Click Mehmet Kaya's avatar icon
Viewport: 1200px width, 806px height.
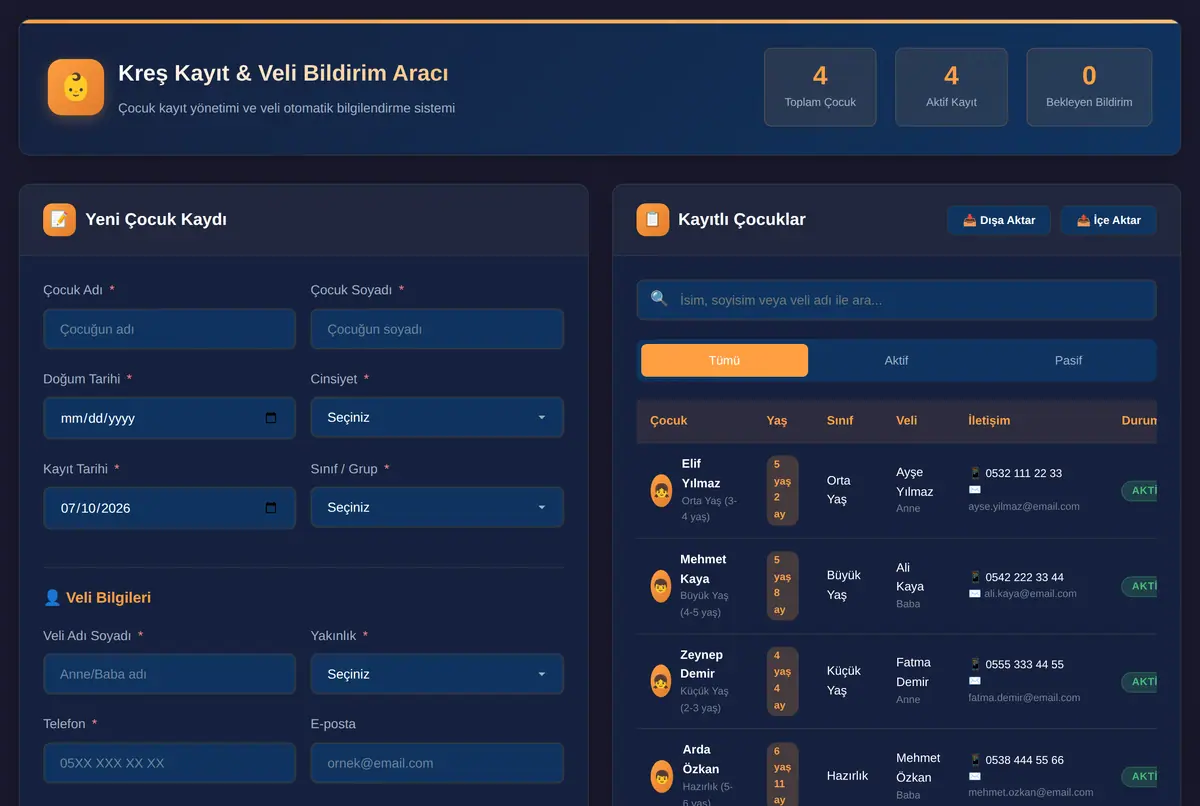[x=661, y=586]
